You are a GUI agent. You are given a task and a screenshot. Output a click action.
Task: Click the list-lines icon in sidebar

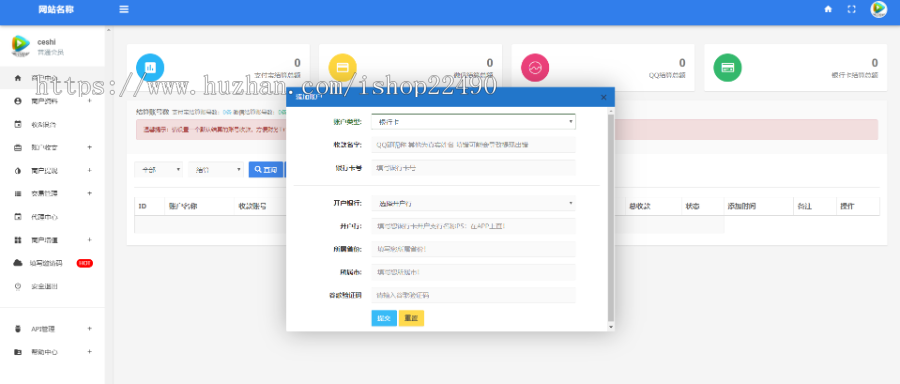click(18, 193)
